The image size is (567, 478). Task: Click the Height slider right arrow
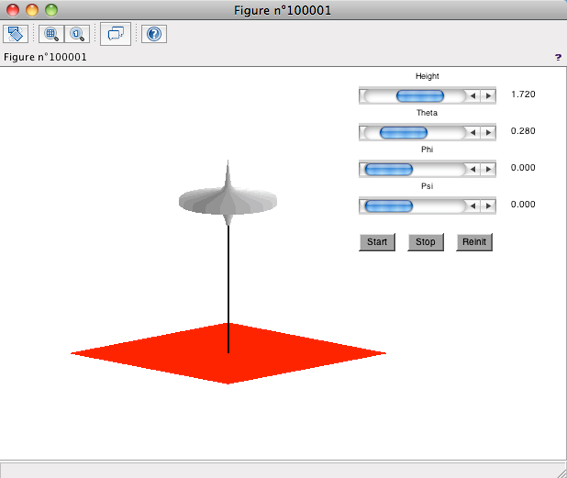point(488,96)
